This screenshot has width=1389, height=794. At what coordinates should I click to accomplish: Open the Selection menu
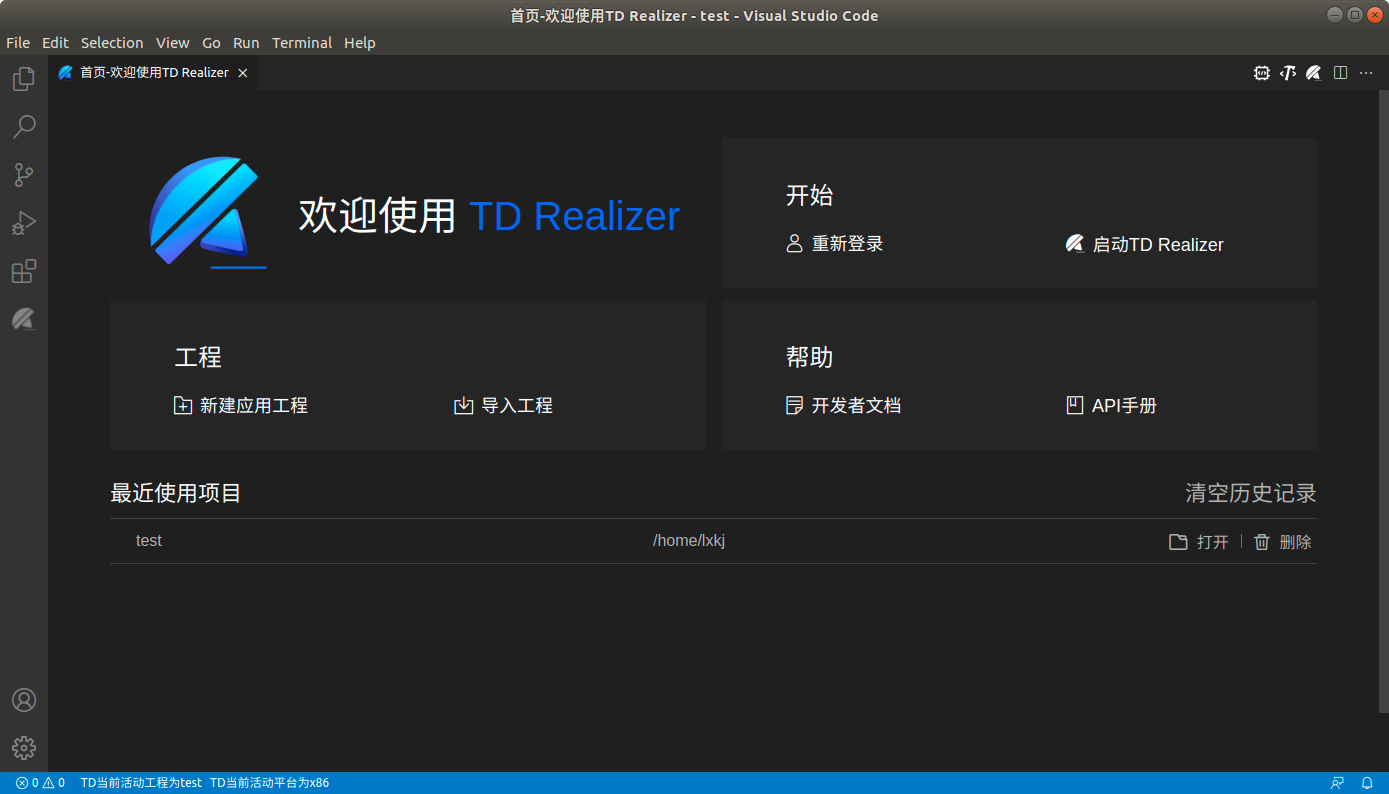[x=112, y=43]
